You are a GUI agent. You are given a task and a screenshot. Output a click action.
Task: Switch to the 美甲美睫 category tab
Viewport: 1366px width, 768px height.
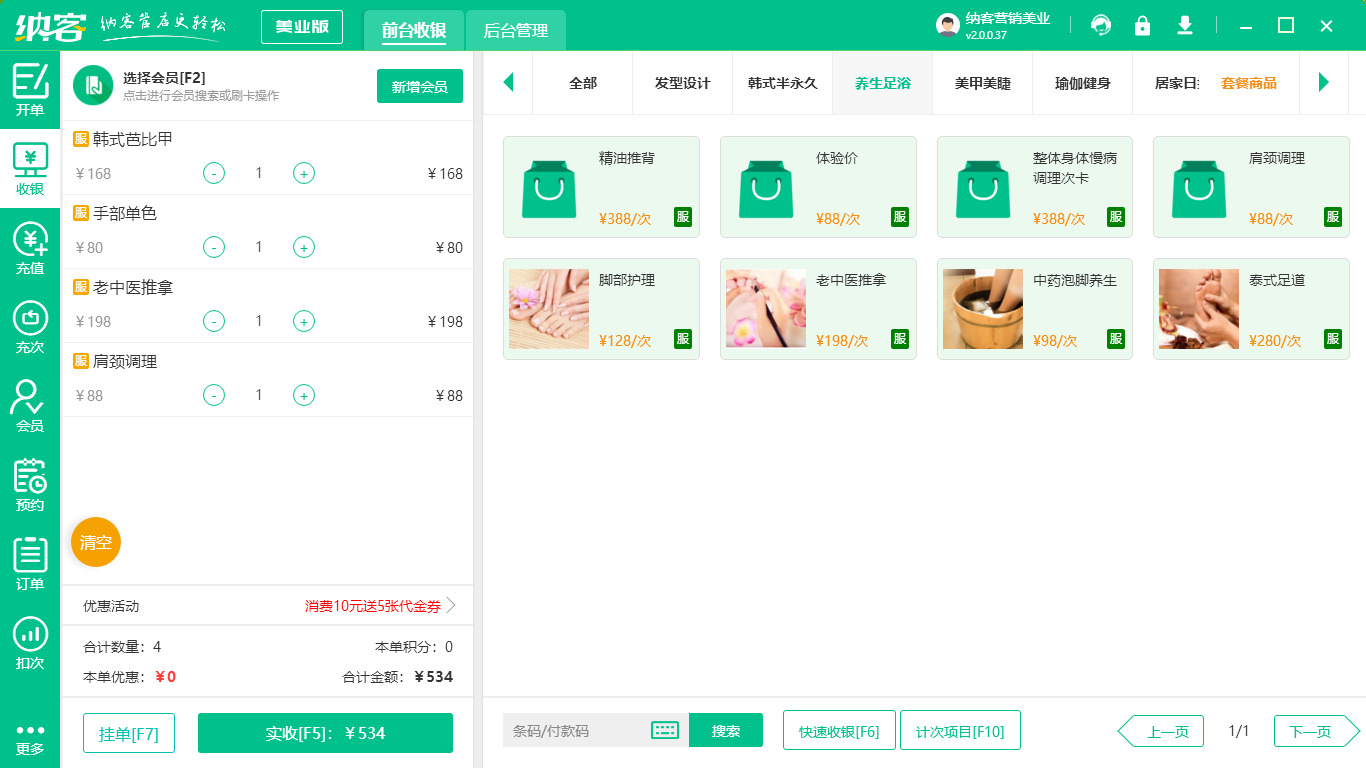pyautogui.click(x=982, y=84)
